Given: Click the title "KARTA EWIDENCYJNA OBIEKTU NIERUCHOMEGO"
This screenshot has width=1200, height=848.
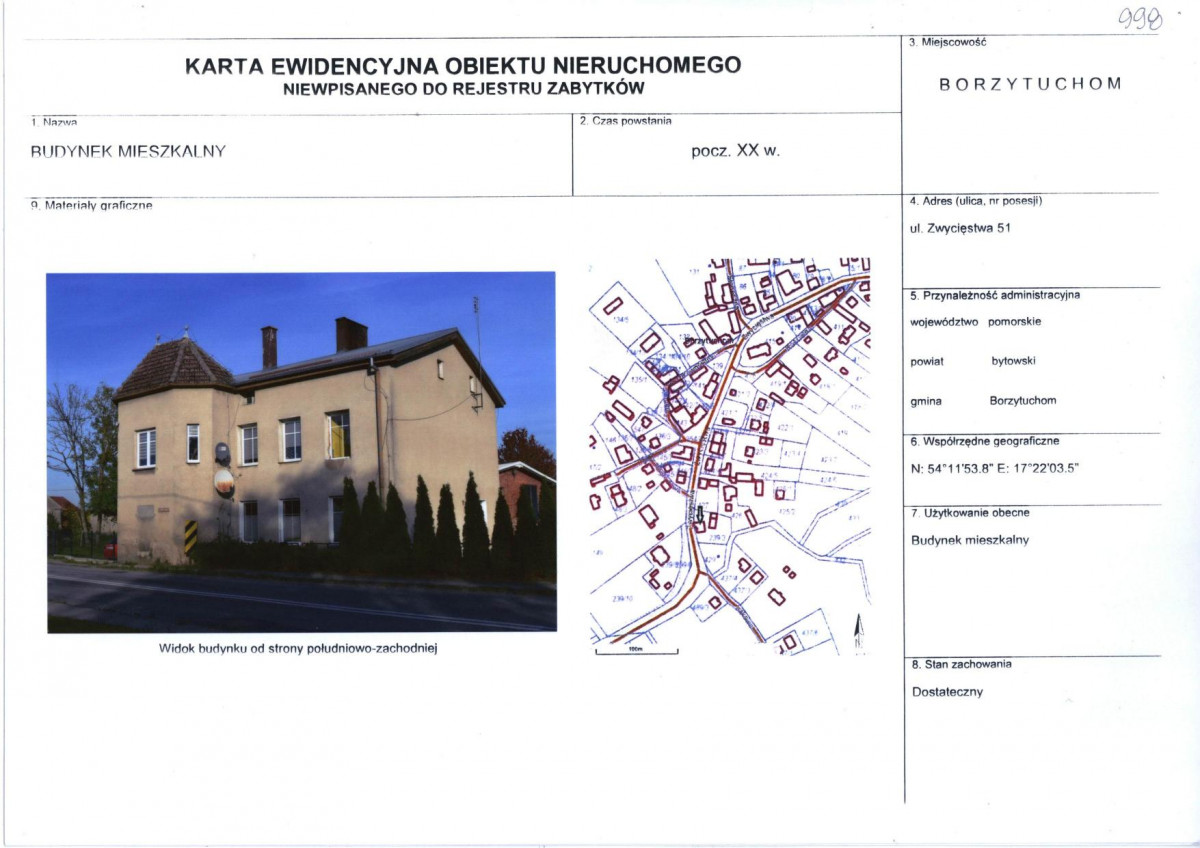Looking at the screenshot, I should (463, 66).
